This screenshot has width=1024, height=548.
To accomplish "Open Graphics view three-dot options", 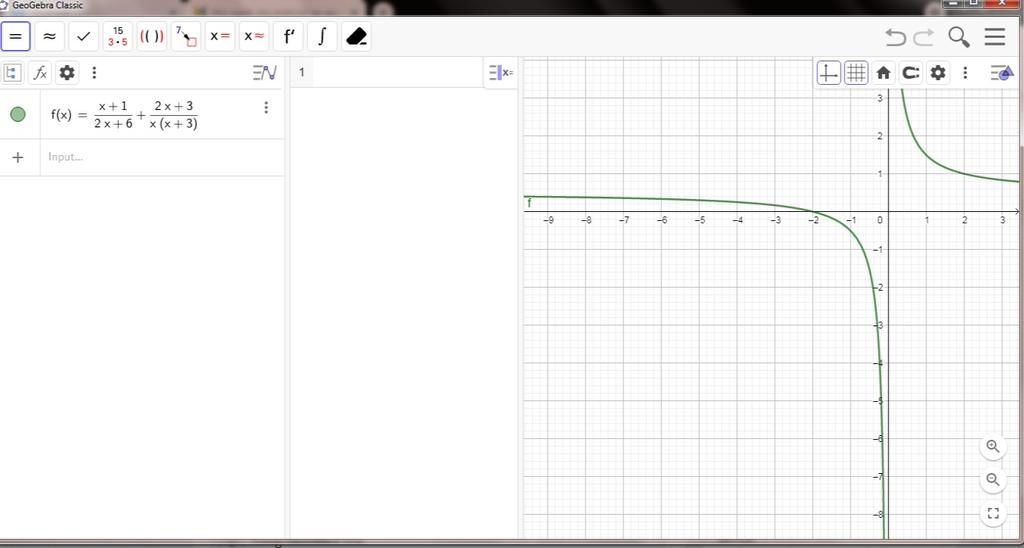I will pyautogui.click(x=965, y=73).
